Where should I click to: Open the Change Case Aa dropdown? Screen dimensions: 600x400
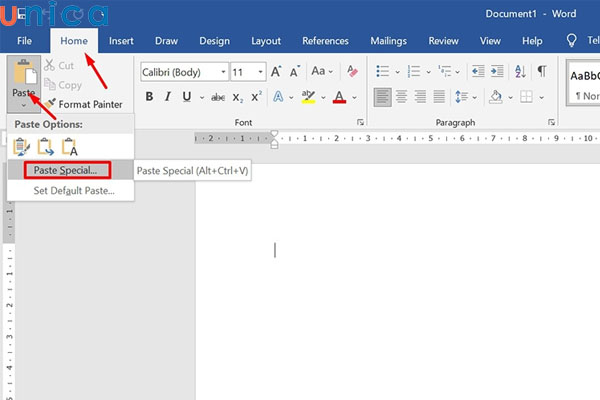point(322,72)
